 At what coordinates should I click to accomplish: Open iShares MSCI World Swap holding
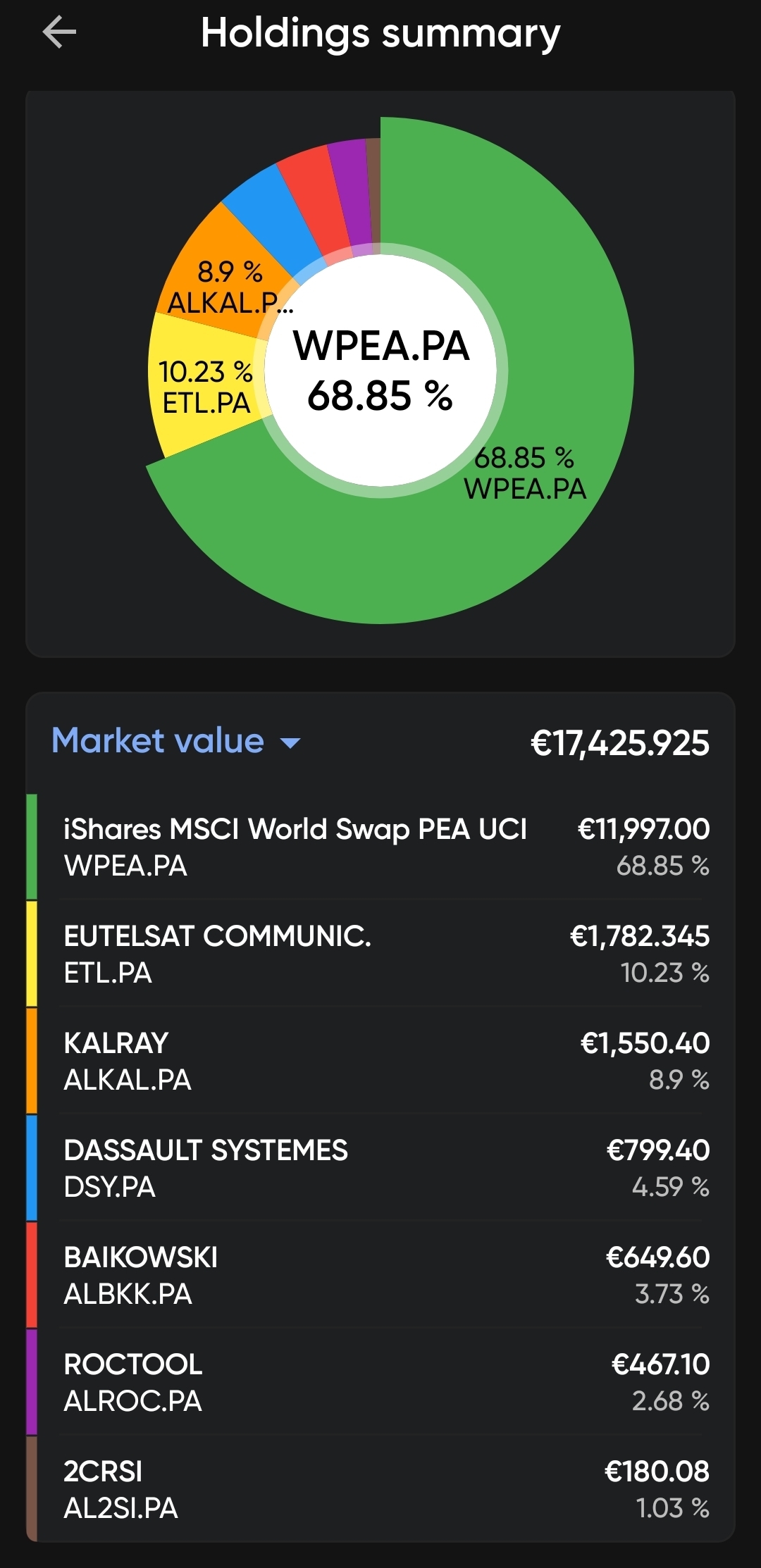pyautogui.click(x=380, y=847)
